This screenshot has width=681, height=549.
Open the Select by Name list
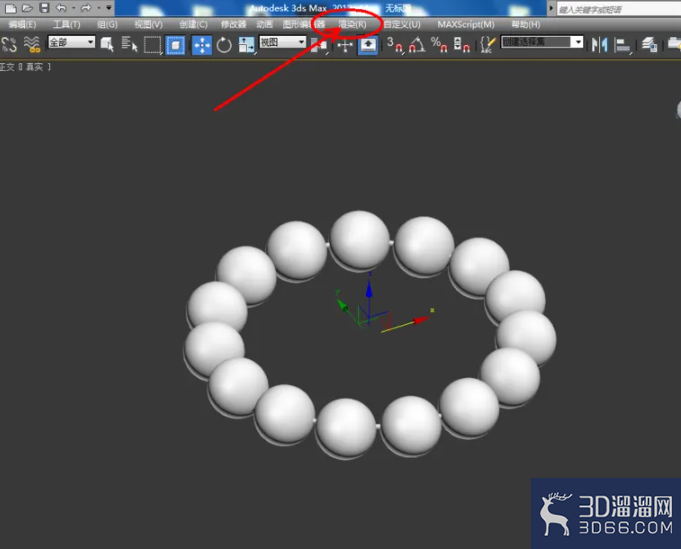click(129, 44)
